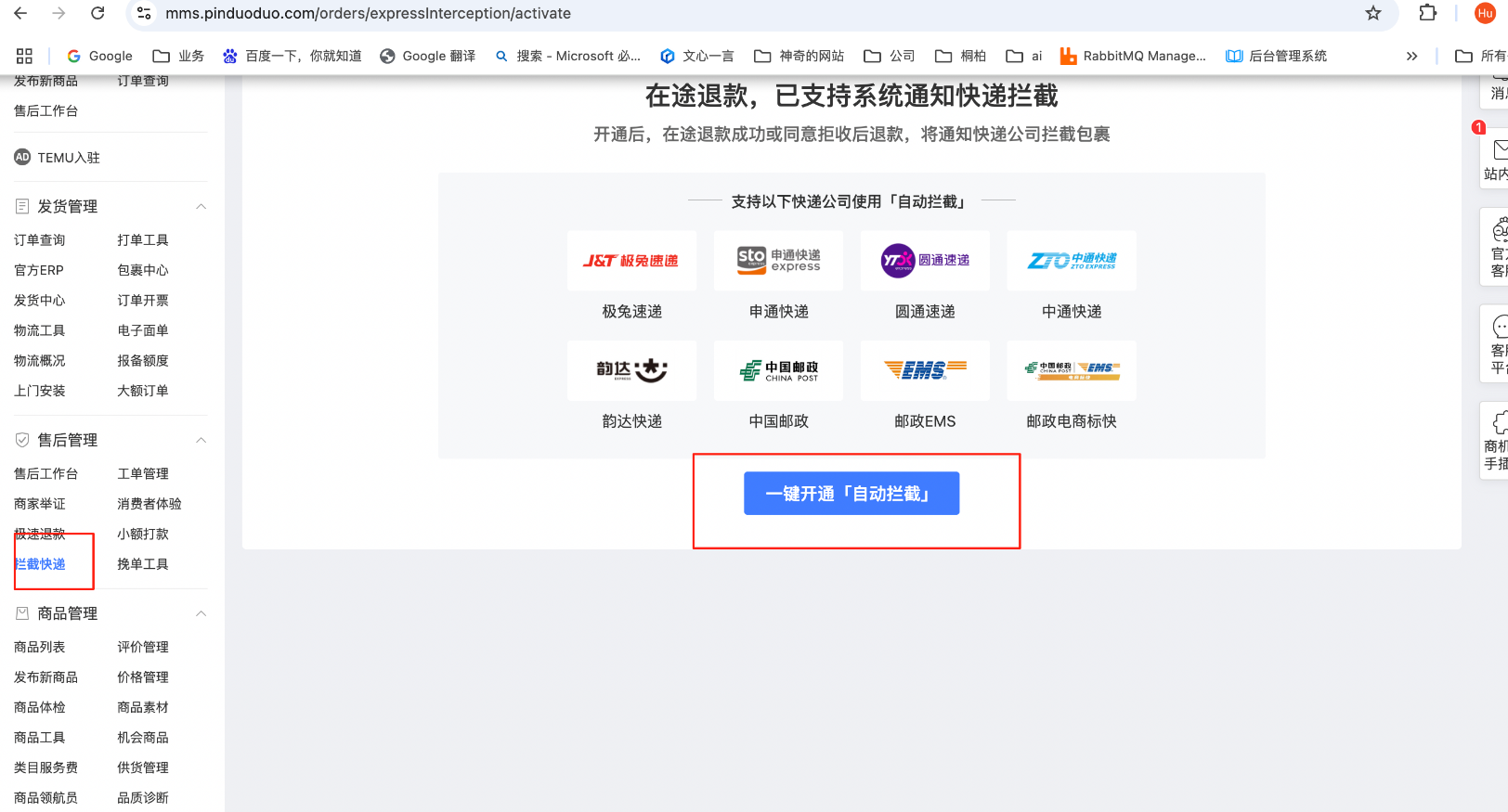1508x812 pixels.
Task: Open the Hu profile avatar
Action: [x=1485, y=13]
